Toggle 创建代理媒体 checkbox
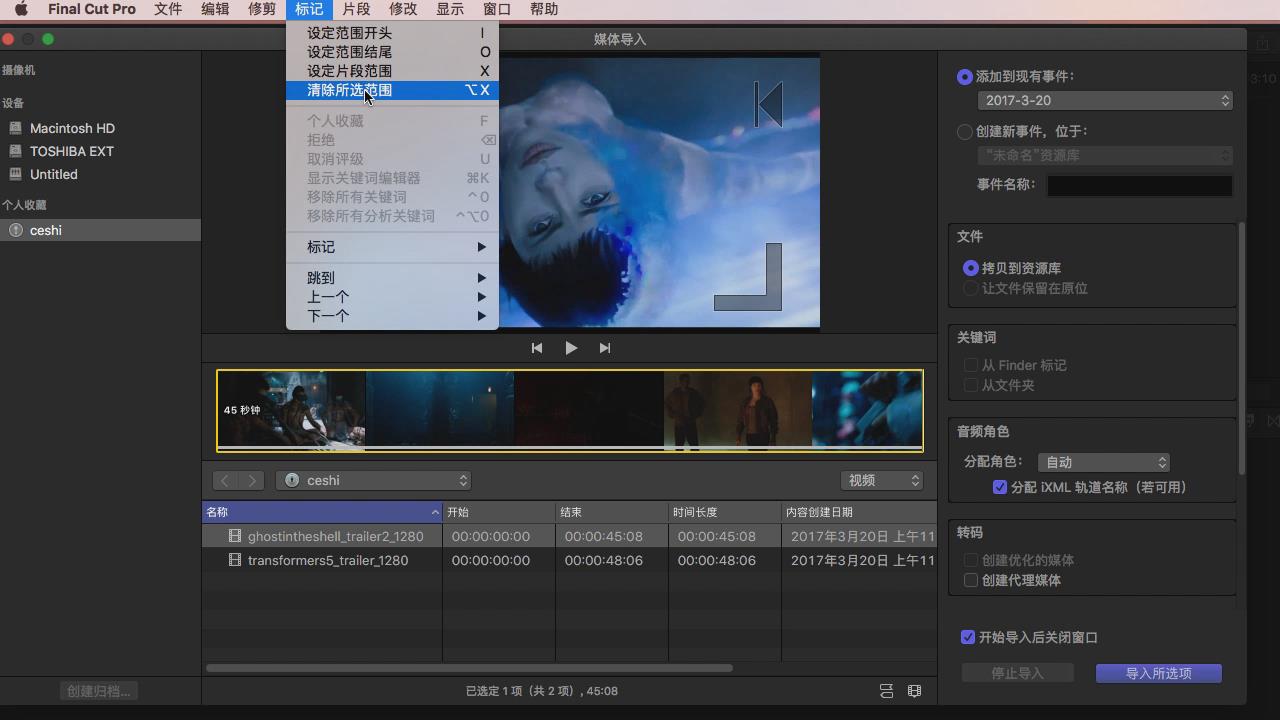 pyautogui.click(x=971, y=580)
